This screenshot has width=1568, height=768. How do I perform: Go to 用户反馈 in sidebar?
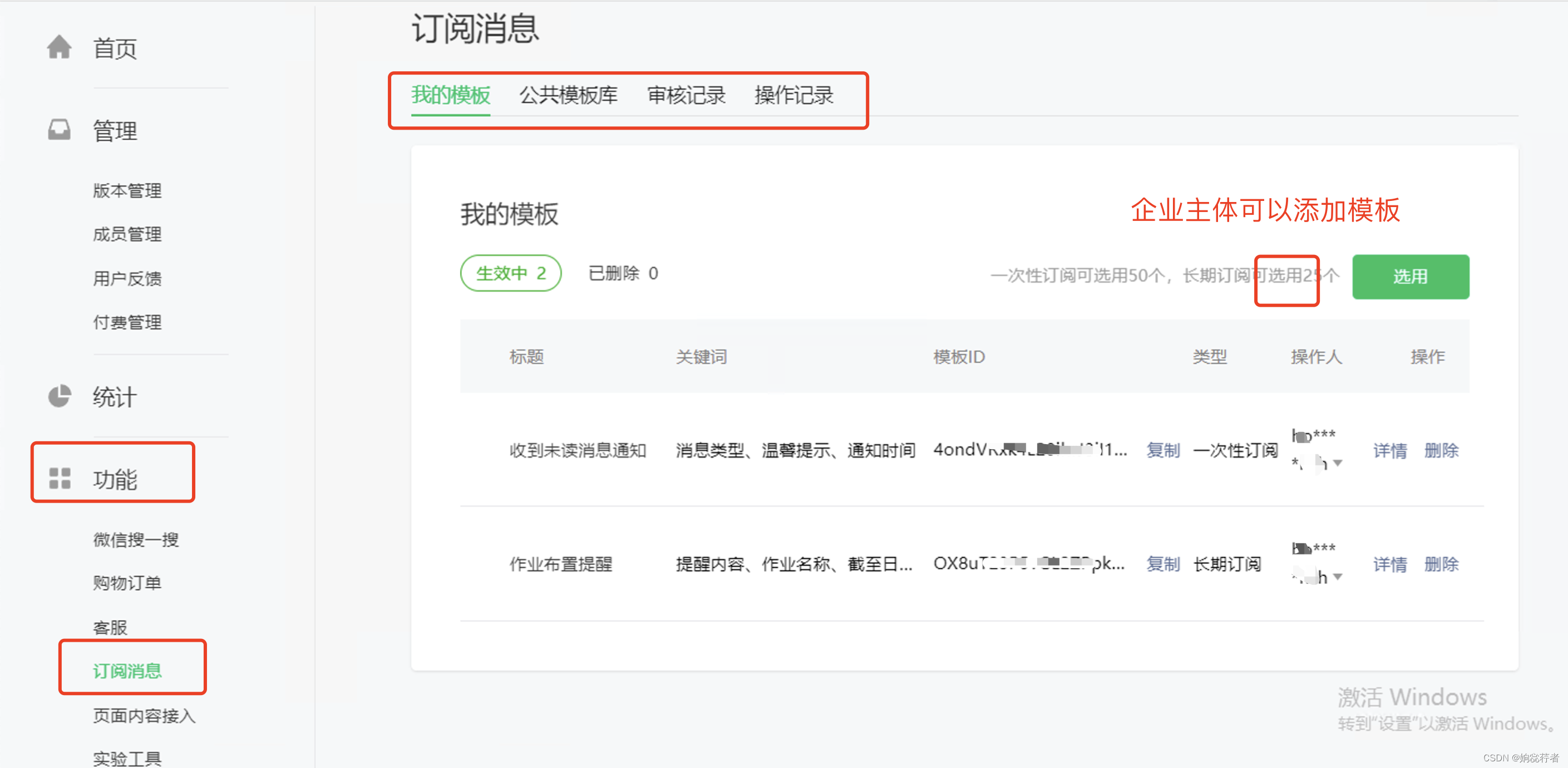[127, 278]
